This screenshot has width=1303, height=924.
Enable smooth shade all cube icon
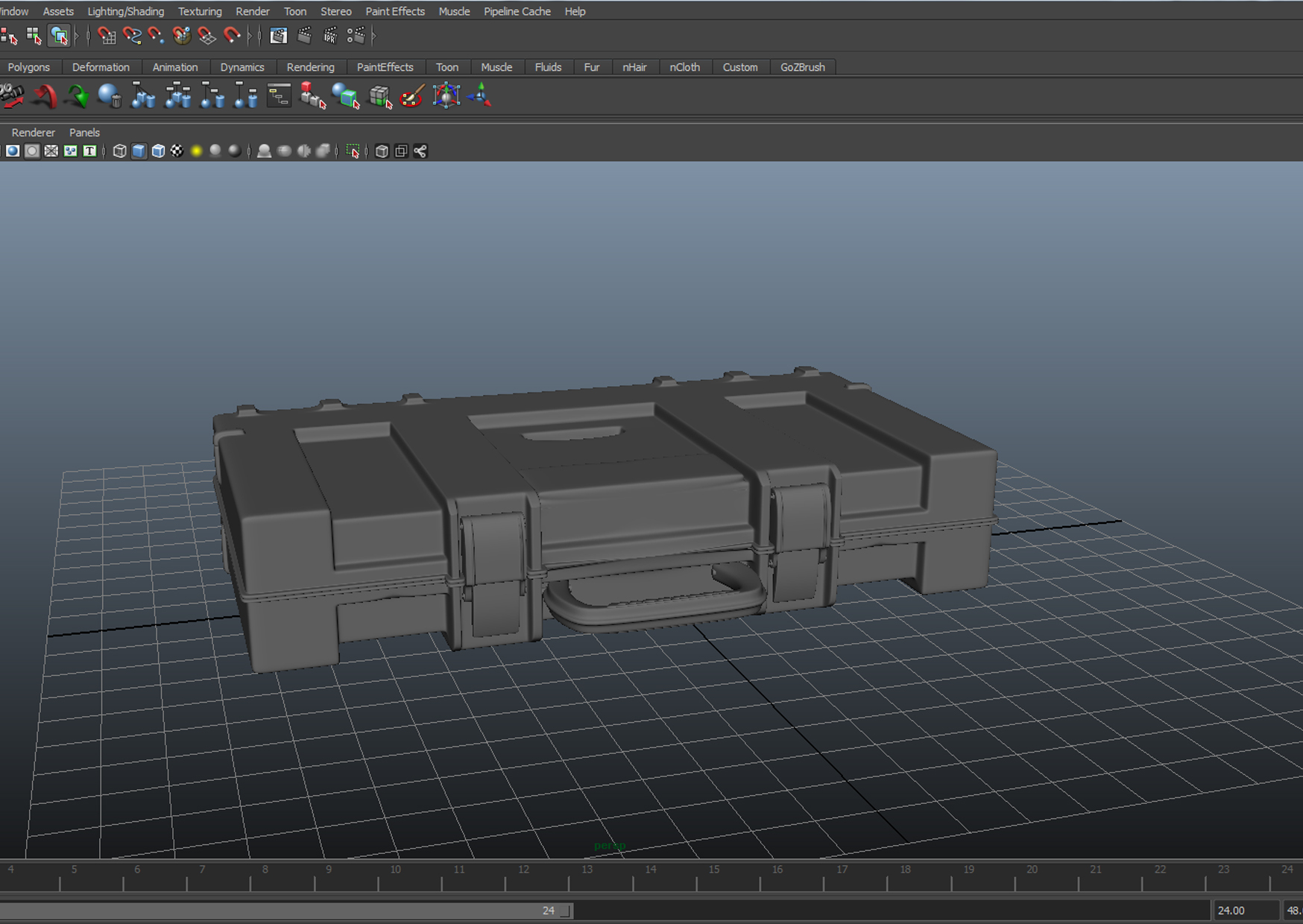tap(139, 151)
